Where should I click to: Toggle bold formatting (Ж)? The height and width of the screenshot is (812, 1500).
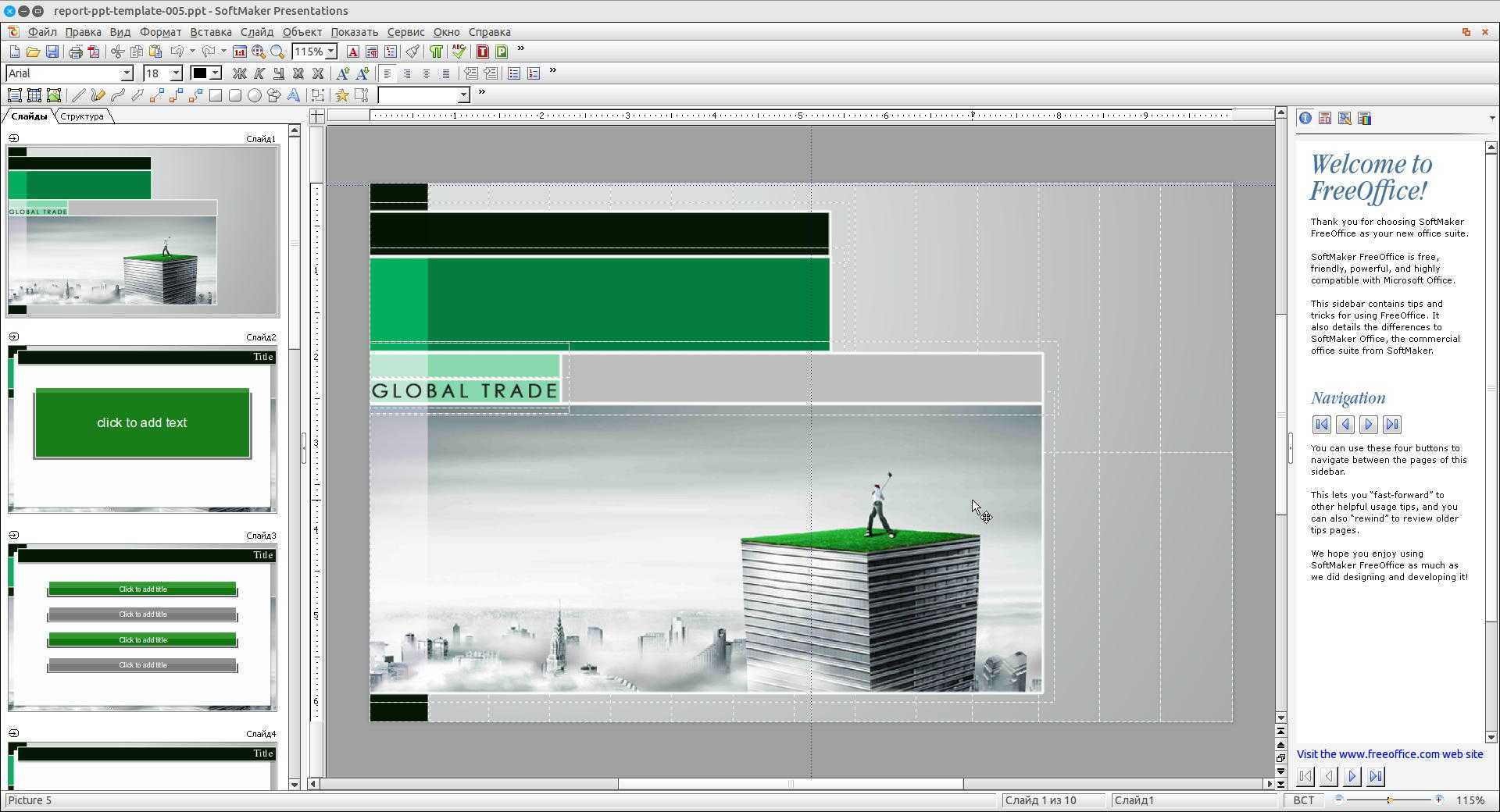pos(239,73)
